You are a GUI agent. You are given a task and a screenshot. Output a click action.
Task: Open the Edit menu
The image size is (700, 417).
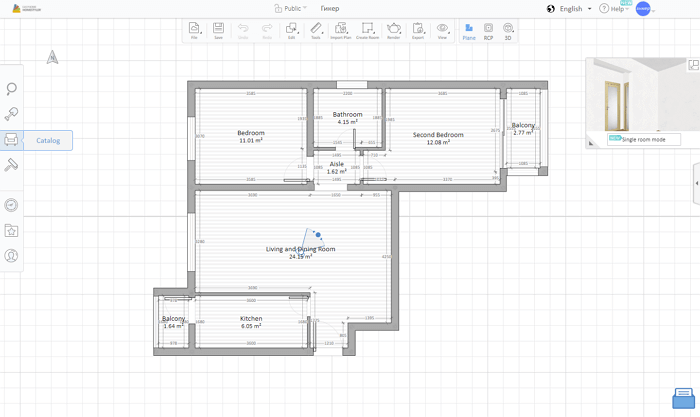click(x=291, y=31)
